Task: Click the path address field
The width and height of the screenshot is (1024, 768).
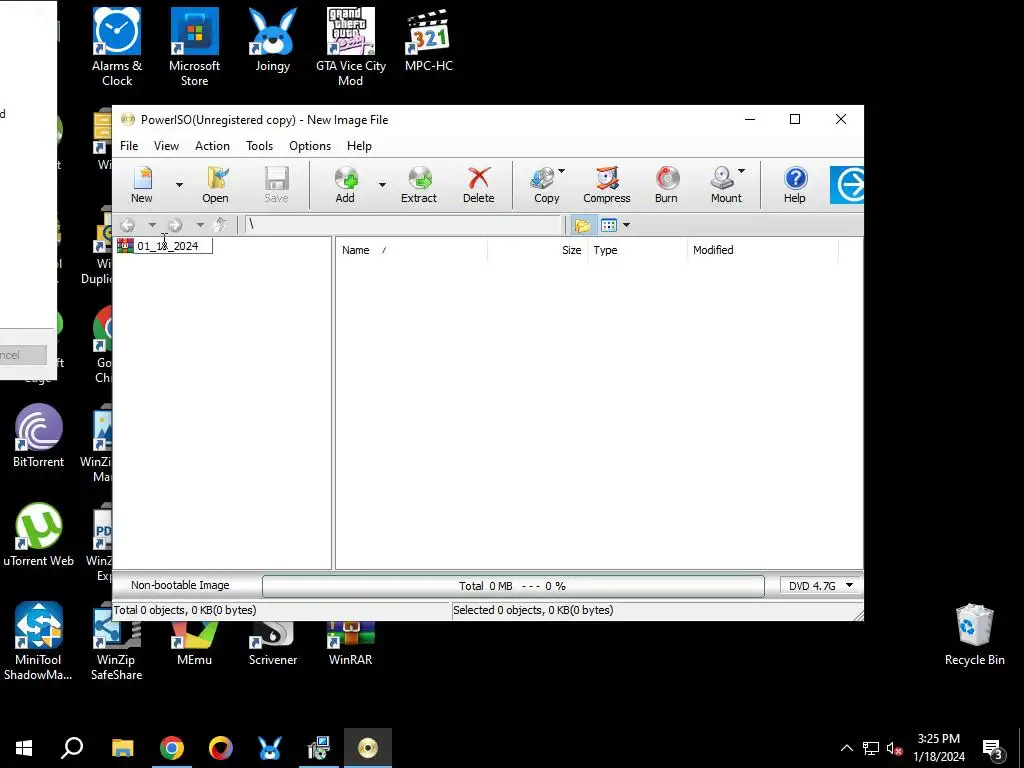Action: (403, 225)
